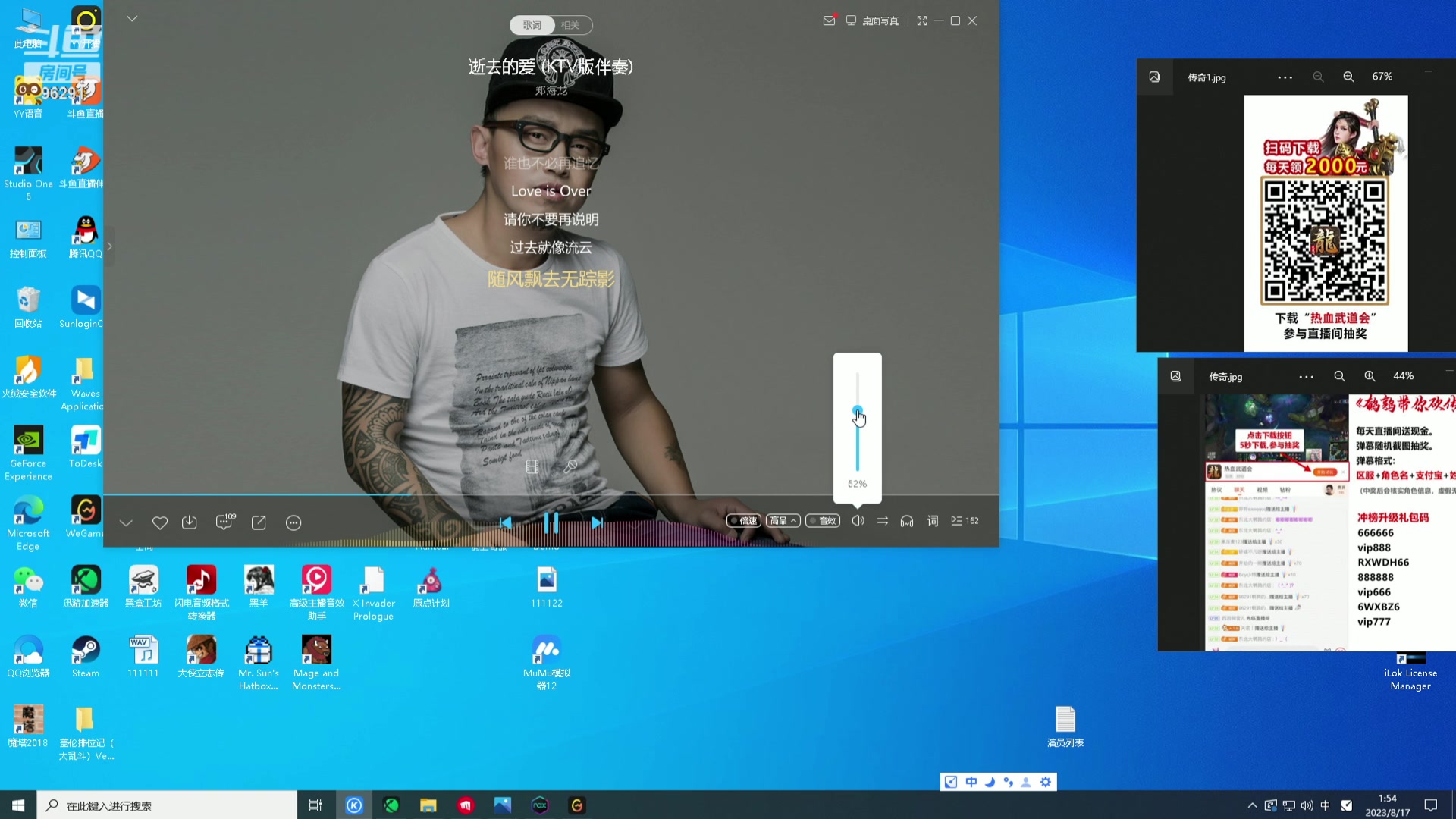Open more options ellipsis in player
The width and height of the screenshot is (1456, 819).
click(x=293, y=522)
